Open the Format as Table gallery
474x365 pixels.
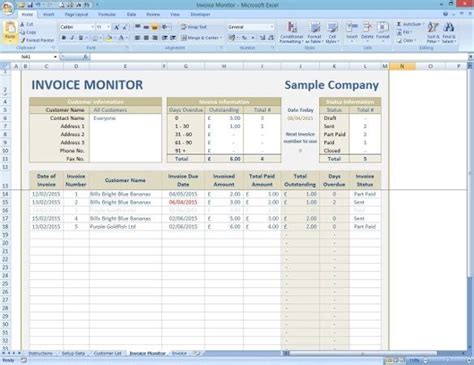pos(314,33)
